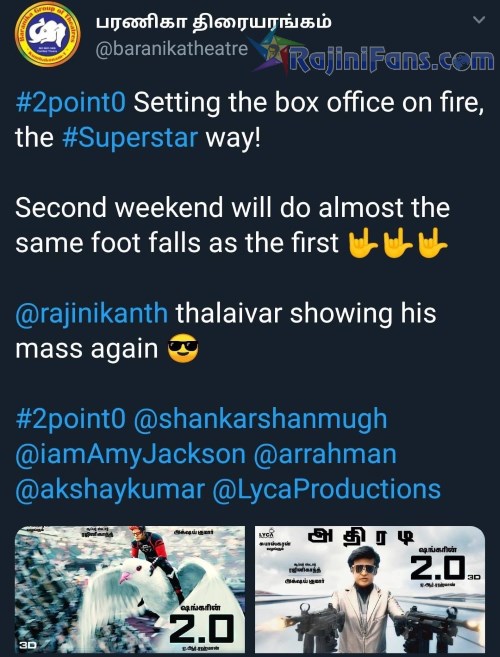This screenshot has width=500, height=657.
Task: Visit the @arrahman mention
Action: click(325, 455)
